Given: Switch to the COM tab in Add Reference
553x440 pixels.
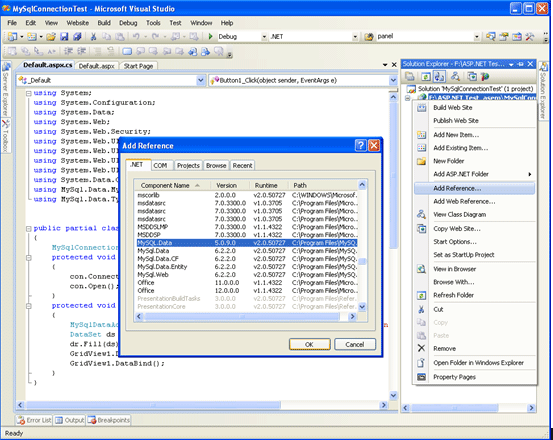Looking at the screenshot, I should point(160,165).
